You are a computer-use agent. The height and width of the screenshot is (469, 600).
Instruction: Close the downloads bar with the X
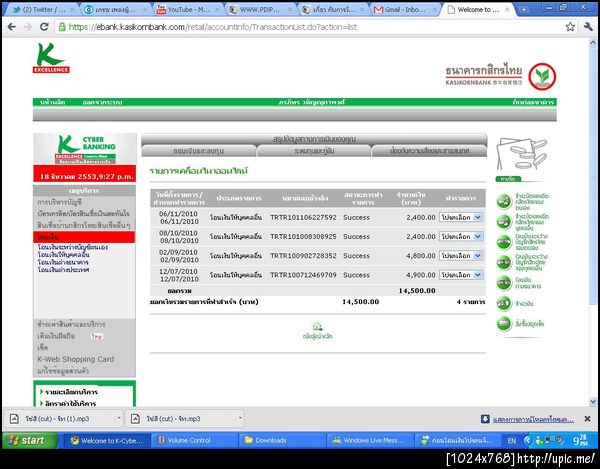tap(587, 419)
